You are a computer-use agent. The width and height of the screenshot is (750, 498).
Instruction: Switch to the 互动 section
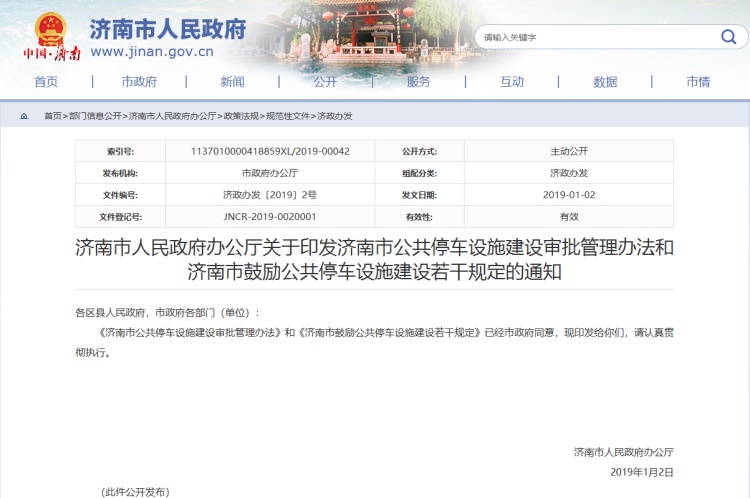point(512,82)
